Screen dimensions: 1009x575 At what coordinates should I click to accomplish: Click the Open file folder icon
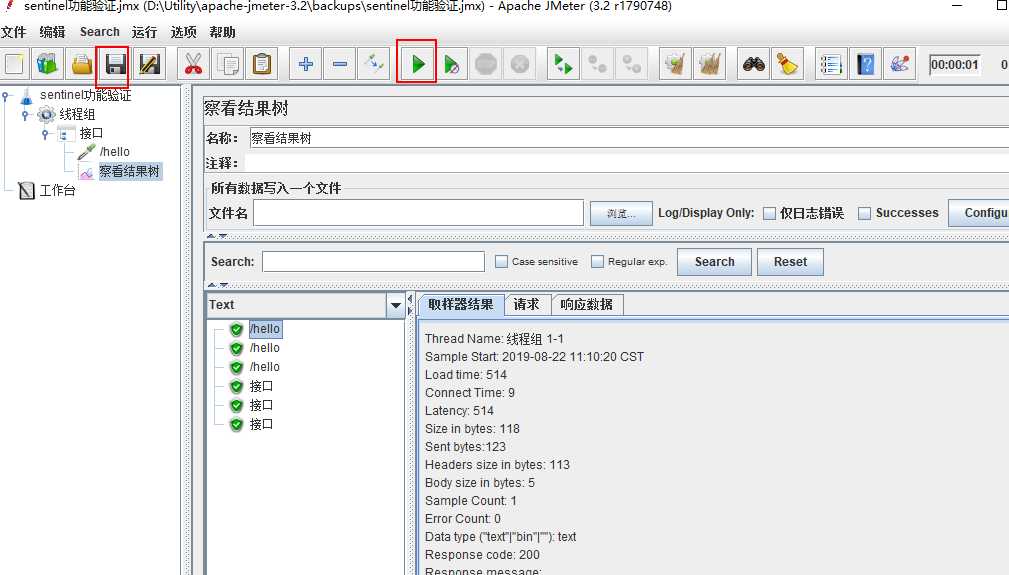pyautogui.click(x=82, y=64)
